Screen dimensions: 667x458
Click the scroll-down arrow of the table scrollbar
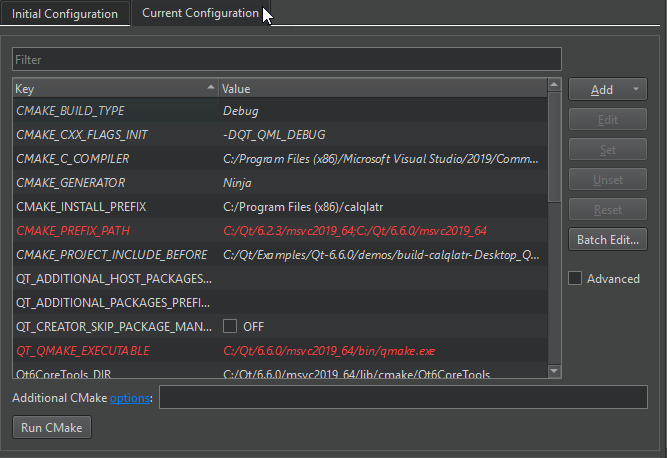point(555,373)
